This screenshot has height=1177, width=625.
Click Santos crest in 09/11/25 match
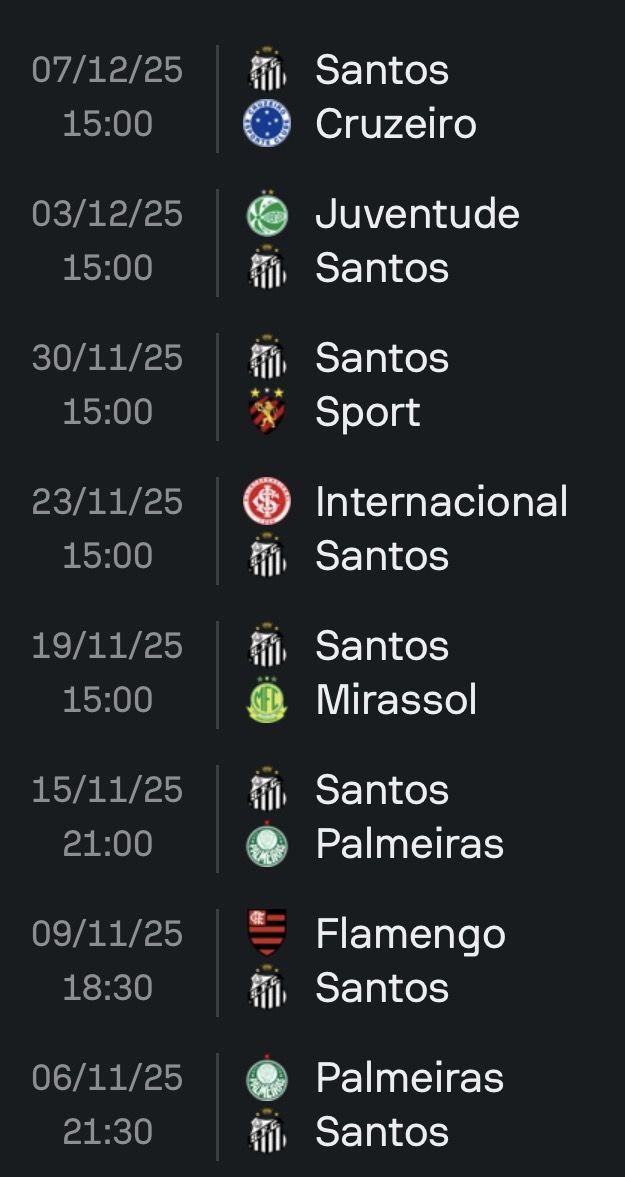[266, 988]
